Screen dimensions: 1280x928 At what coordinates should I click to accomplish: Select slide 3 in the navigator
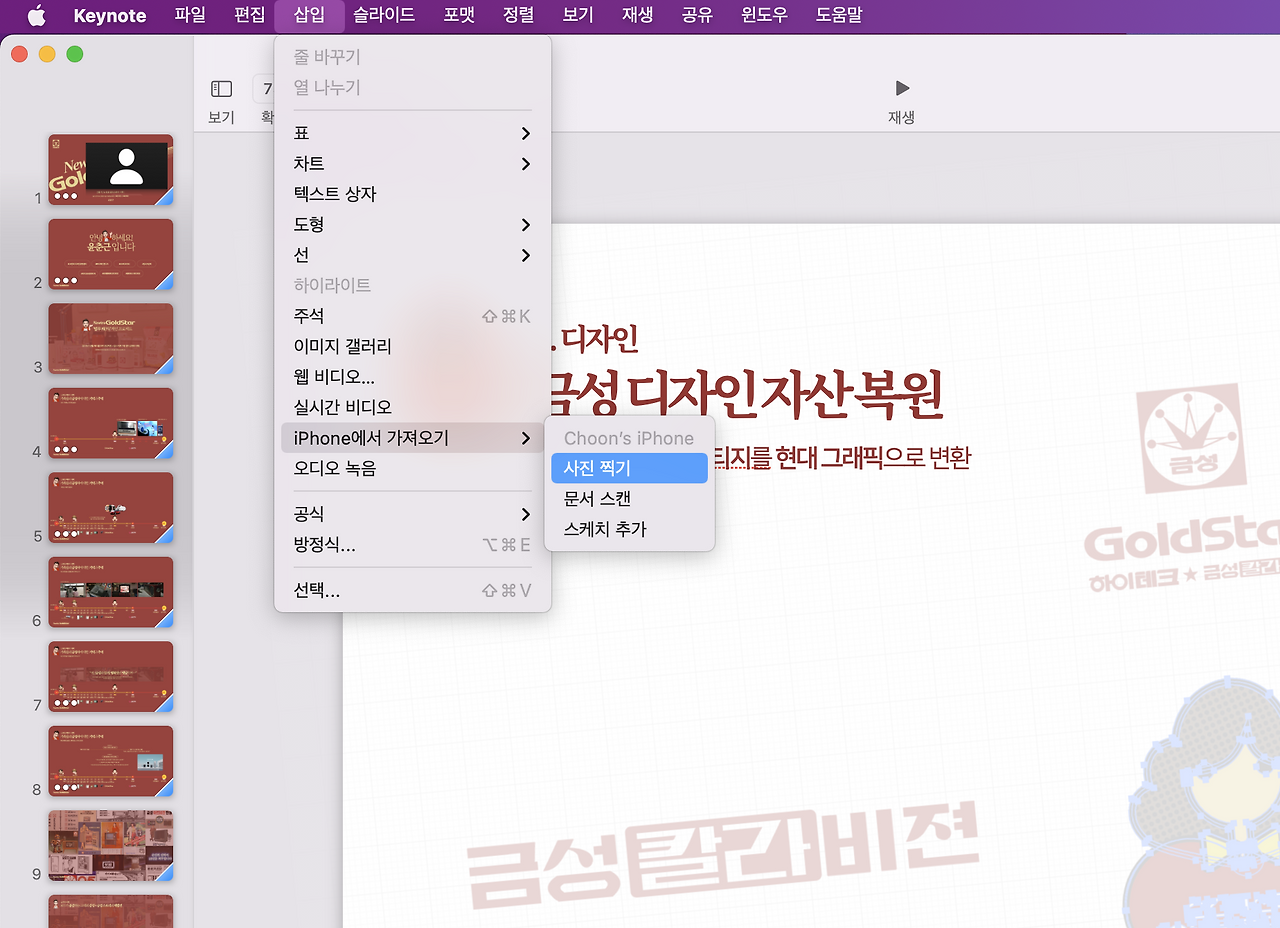pos(110,339)
